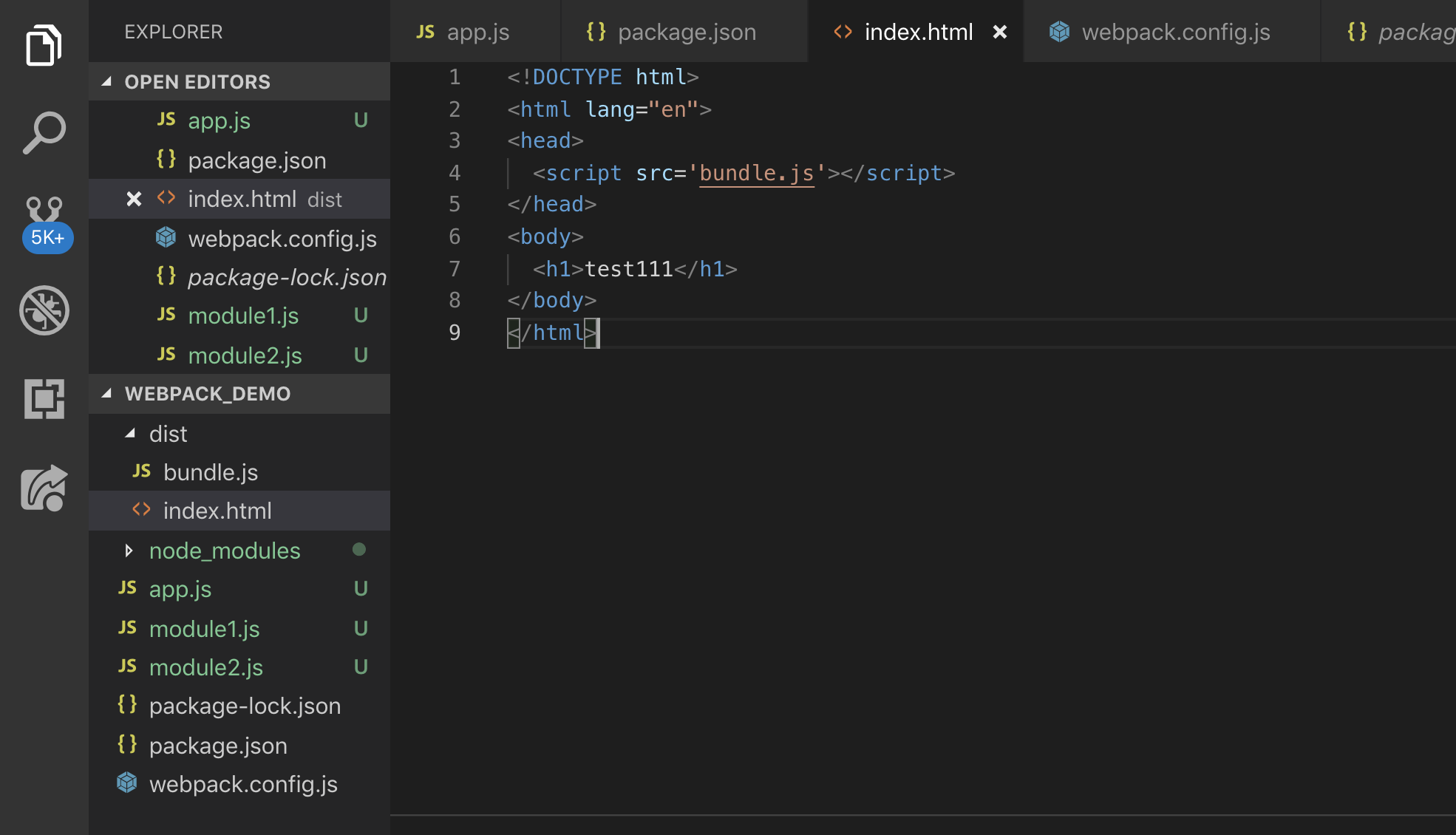Switch to the app.js tab

click(476, 32)
